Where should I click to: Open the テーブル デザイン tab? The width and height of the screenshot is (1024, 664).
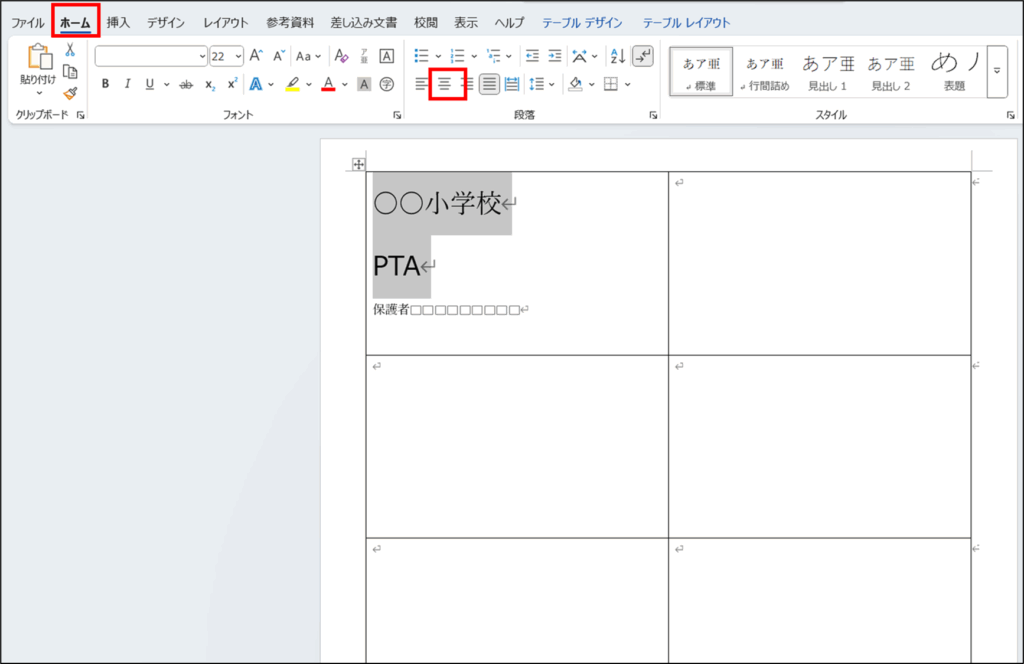[583, 23]
